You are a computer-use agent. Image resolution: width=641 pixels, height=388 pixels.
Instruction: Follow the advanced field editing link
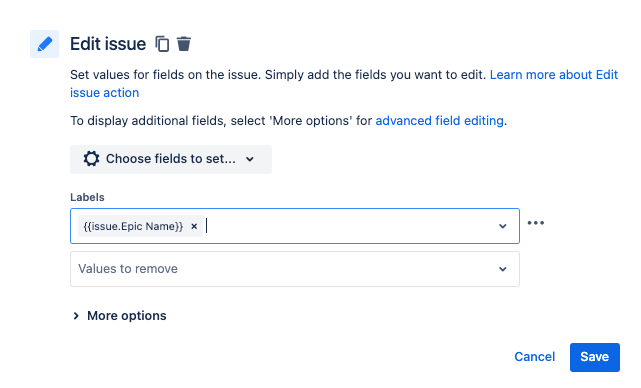[439, 121]
